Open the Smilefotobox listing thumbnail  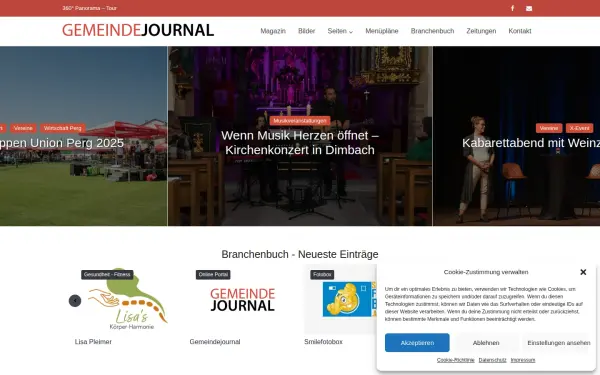coord(341,299)
